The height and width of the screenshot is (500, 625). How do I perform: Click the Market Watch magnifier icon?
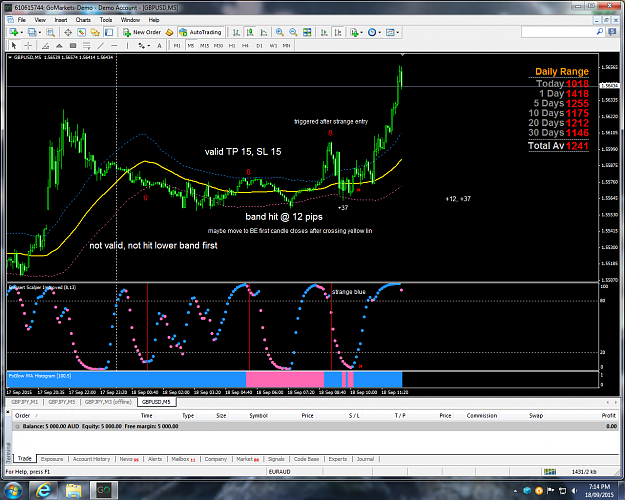pos(50,32)
